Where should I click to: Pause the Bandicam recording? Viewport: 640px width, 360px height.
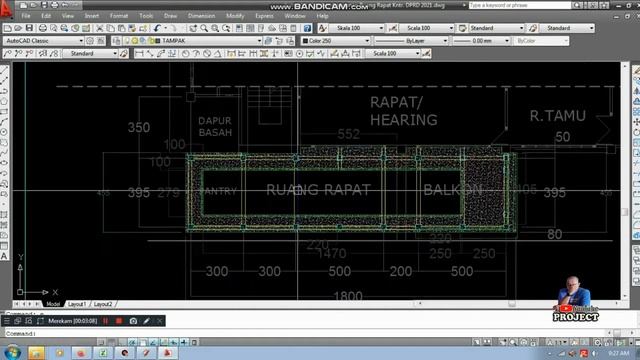[x=106, y=321]
